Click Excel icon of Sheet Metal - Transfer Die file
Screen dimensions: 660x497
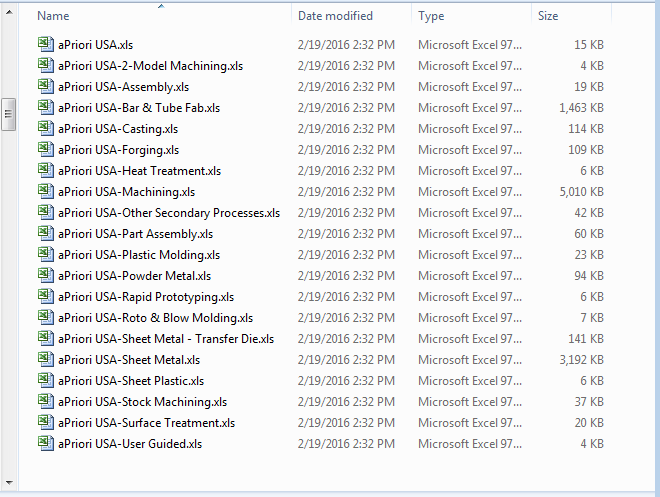point(46,338)
